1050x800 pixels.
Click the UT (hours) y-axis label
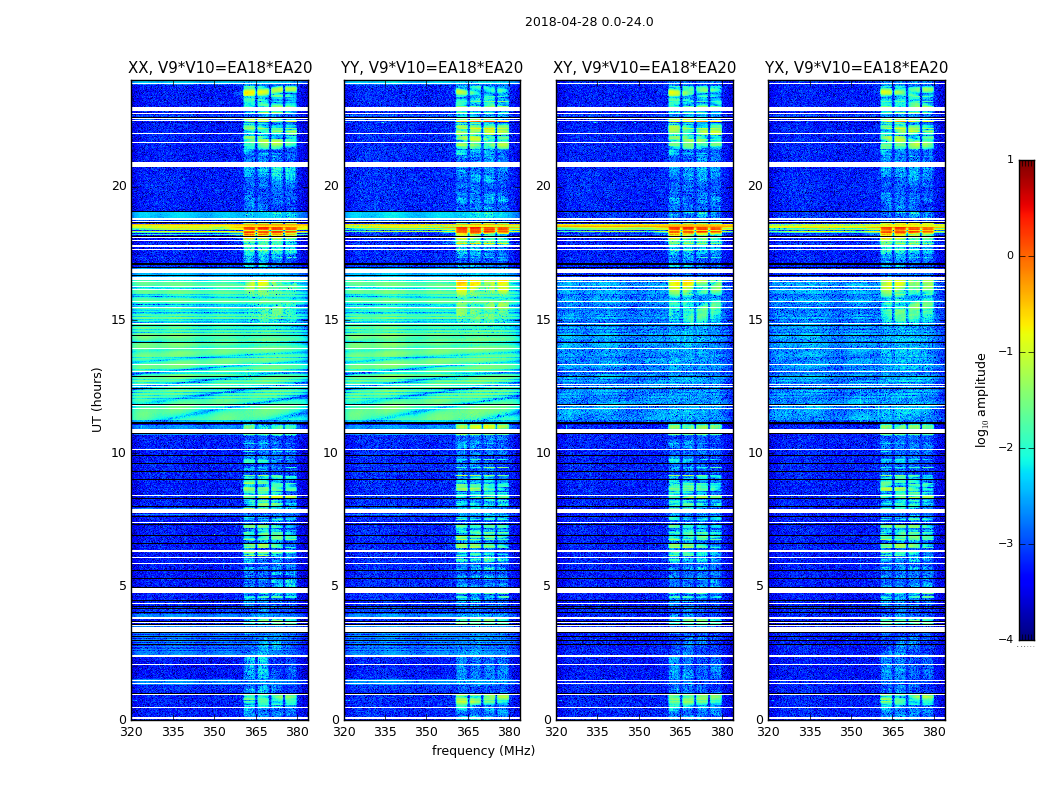tap(97, 399)
